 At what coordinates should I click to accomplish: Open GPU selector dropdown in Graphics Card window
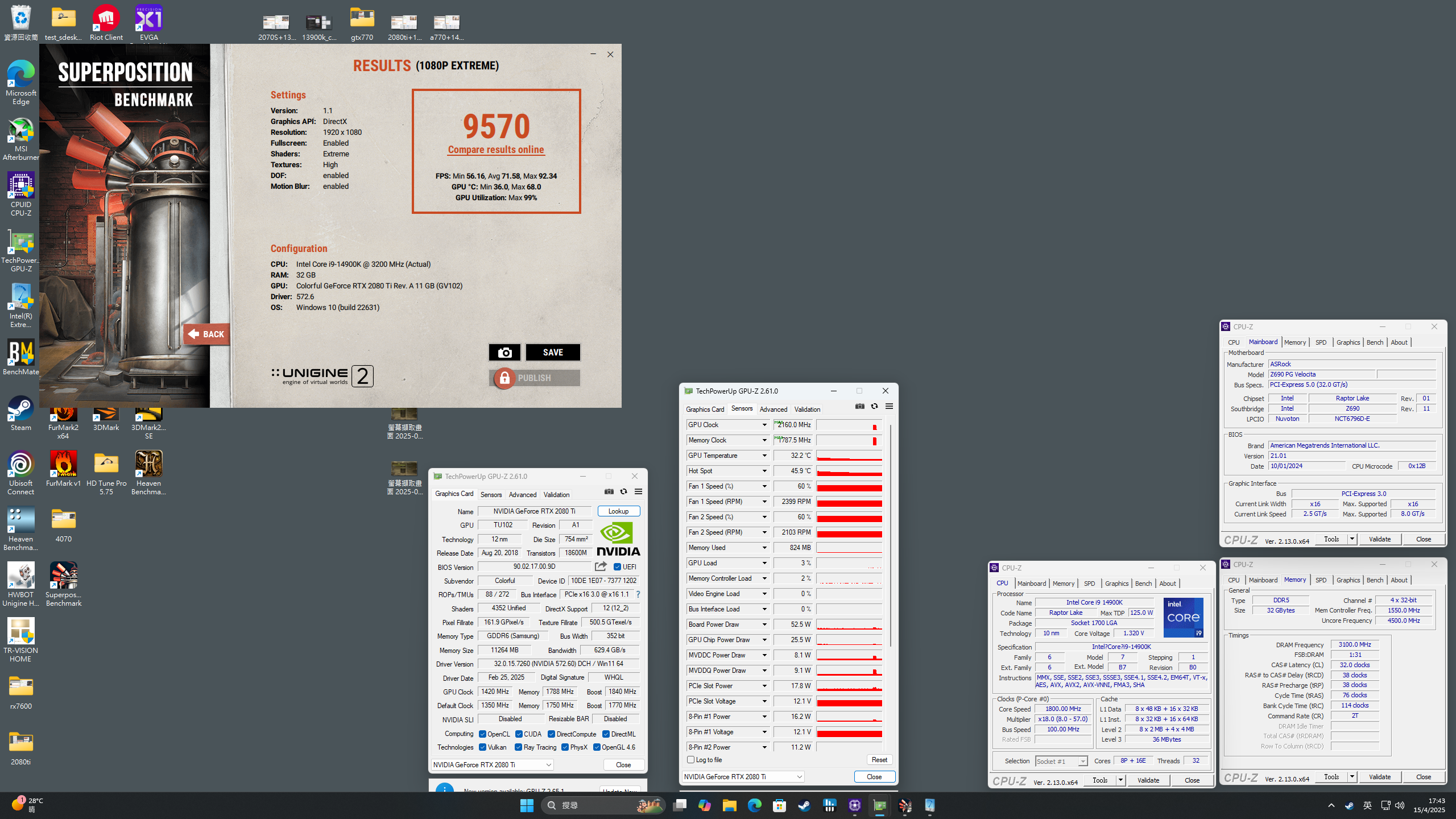coord(492,765)
